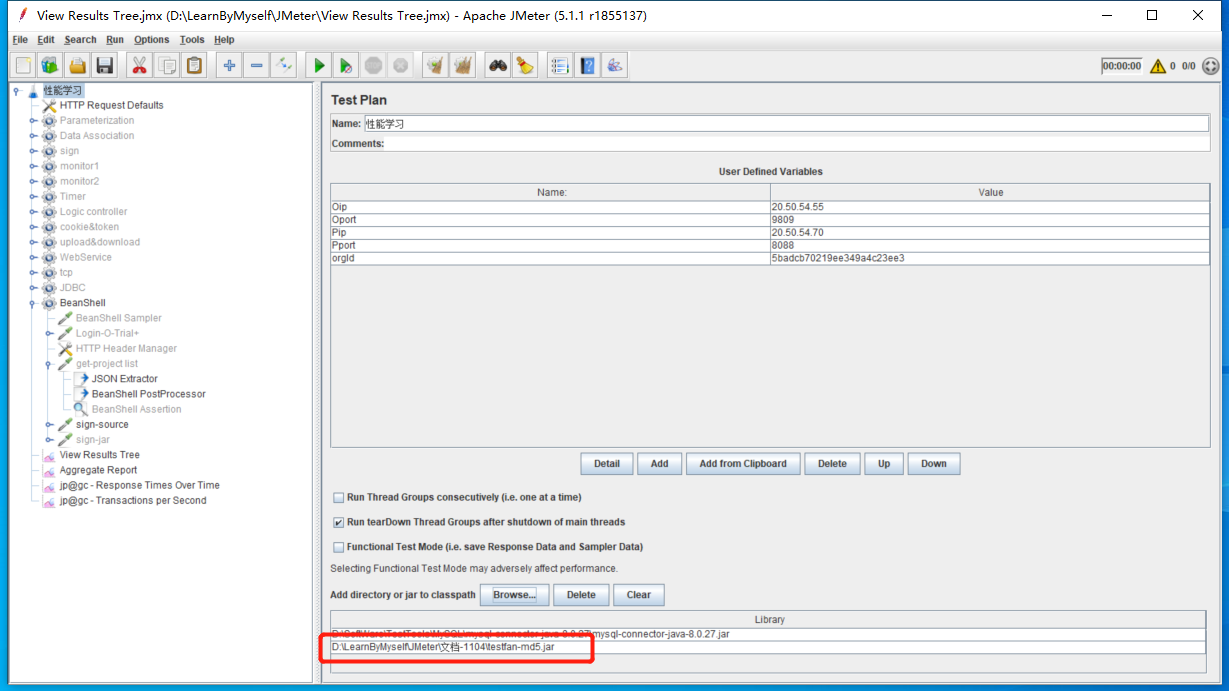
Task: Click the Search binoculars icon
Action: click(497, 66)
